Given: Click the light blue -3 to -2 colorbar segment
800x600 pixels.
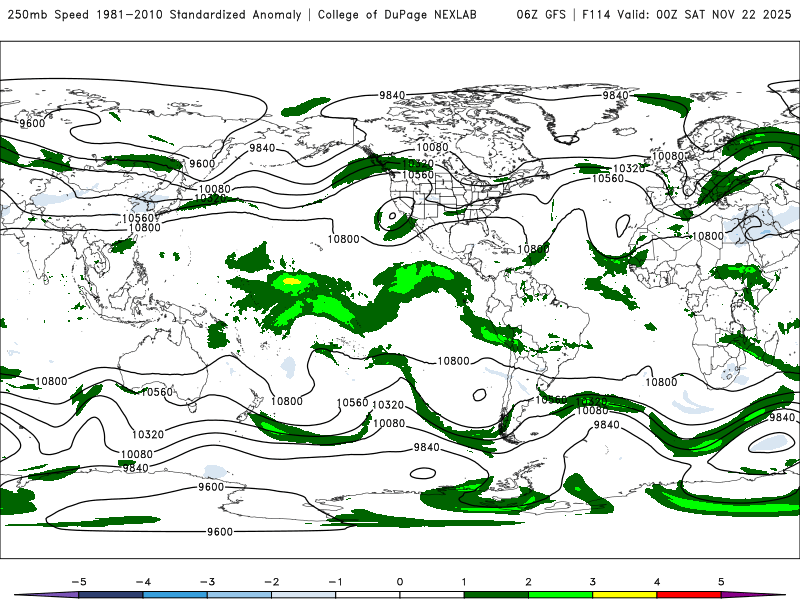Looking at the screenshot, I should click(x=239, y=595).
